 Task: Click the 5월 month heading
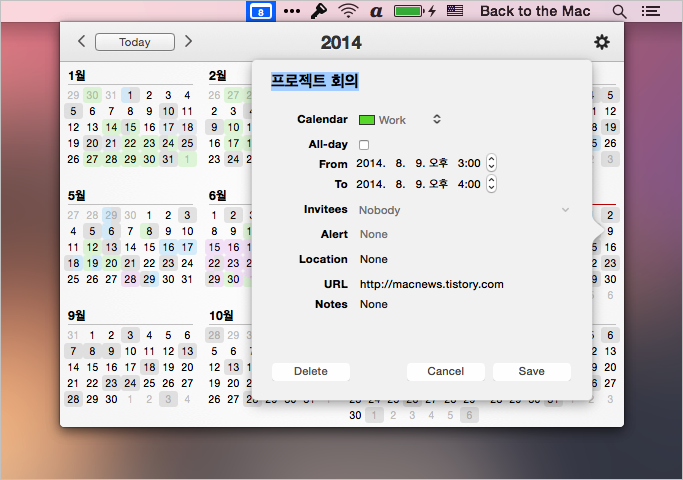[x=77, y=196]
